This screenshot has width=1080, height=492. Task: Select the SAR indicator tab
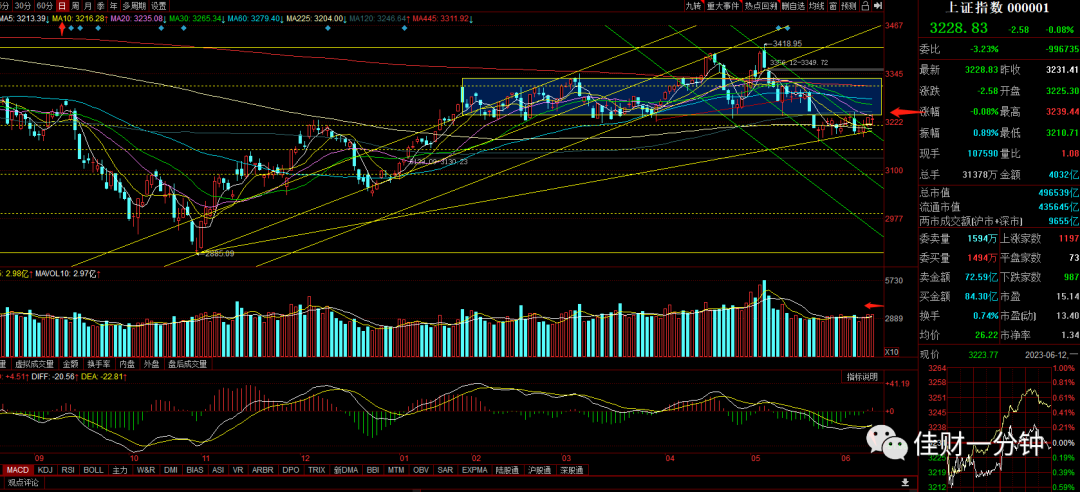pyautogui.click(x=445, y=470)
